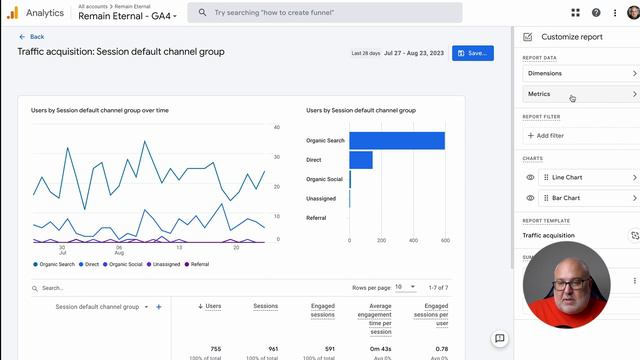Add a dimension with the plus icon

click(159, 307)
